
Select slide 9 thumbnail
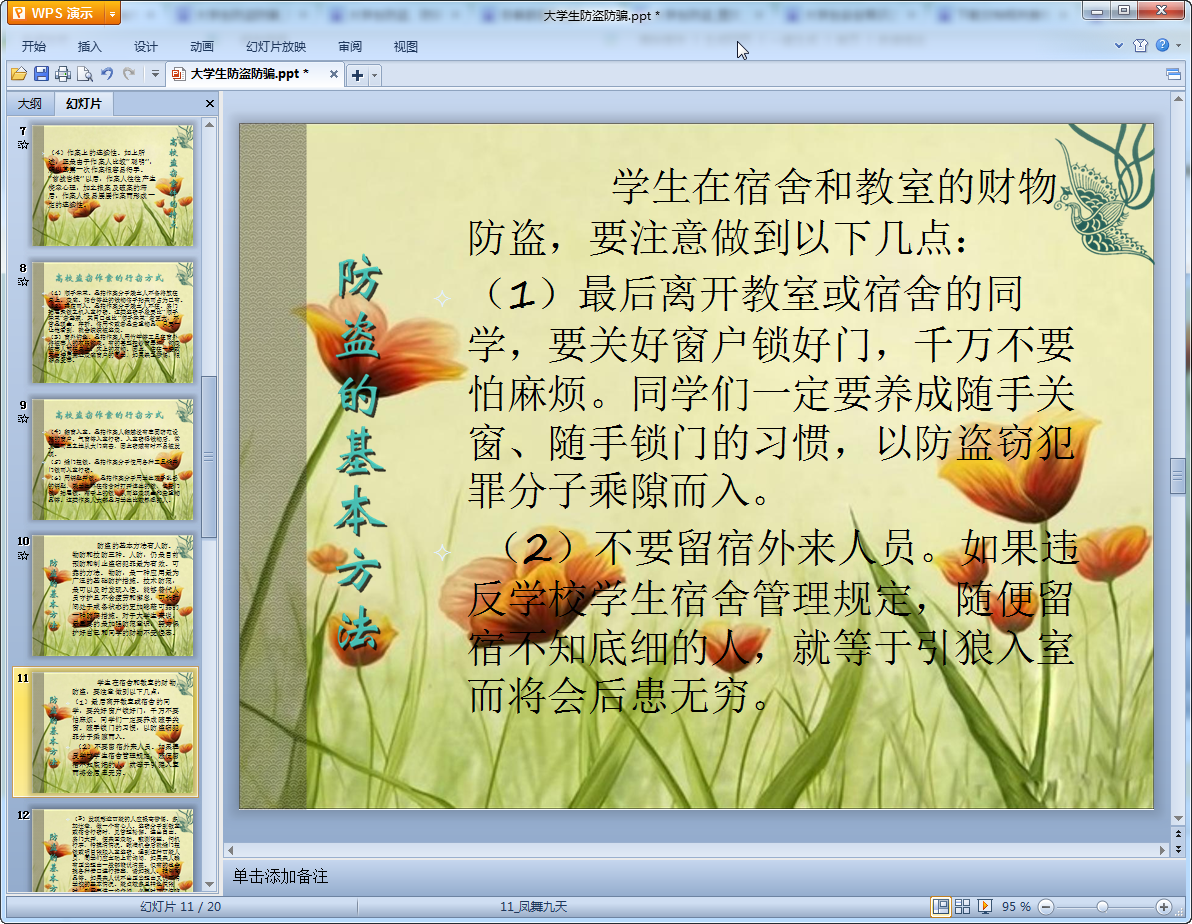tap(113, 459)
